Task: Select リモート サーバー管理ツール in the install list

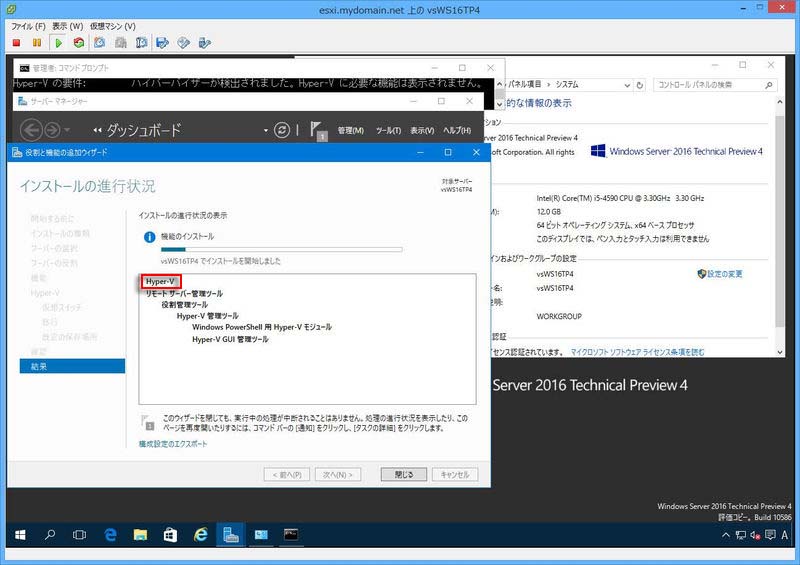Action: pyautogui.click(x=184, y=293)
